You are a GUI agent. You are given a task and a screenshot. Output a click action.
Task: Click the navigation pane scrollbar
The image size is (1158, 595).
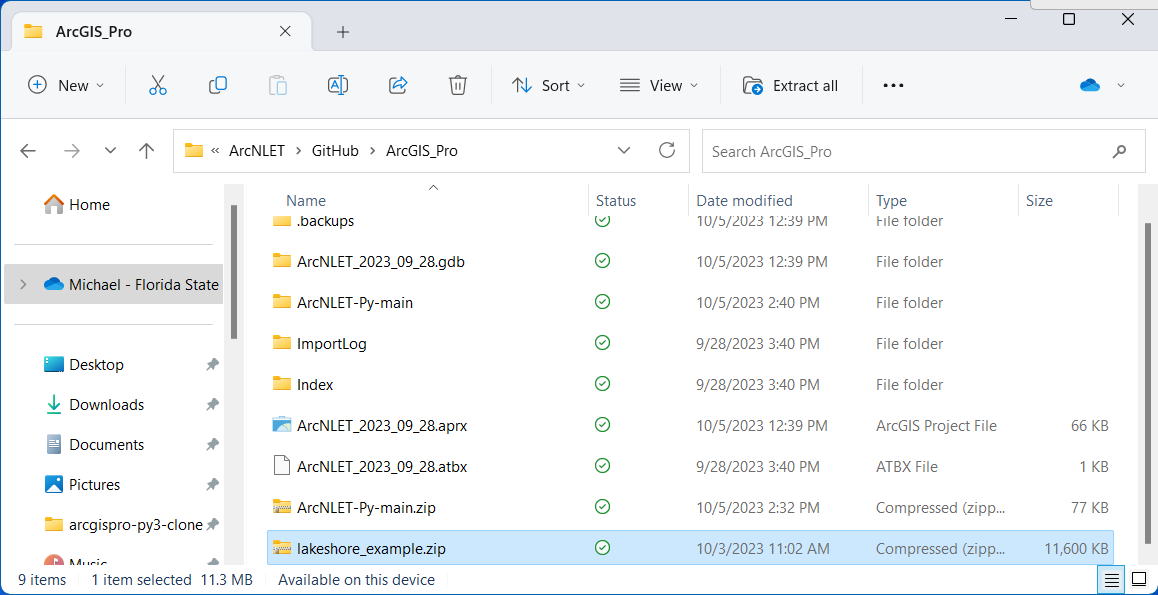point(233,272)
